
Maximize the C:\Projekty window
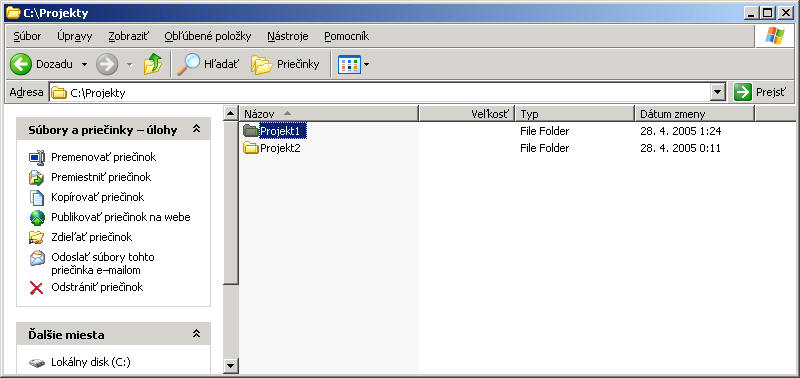(767, 14)
